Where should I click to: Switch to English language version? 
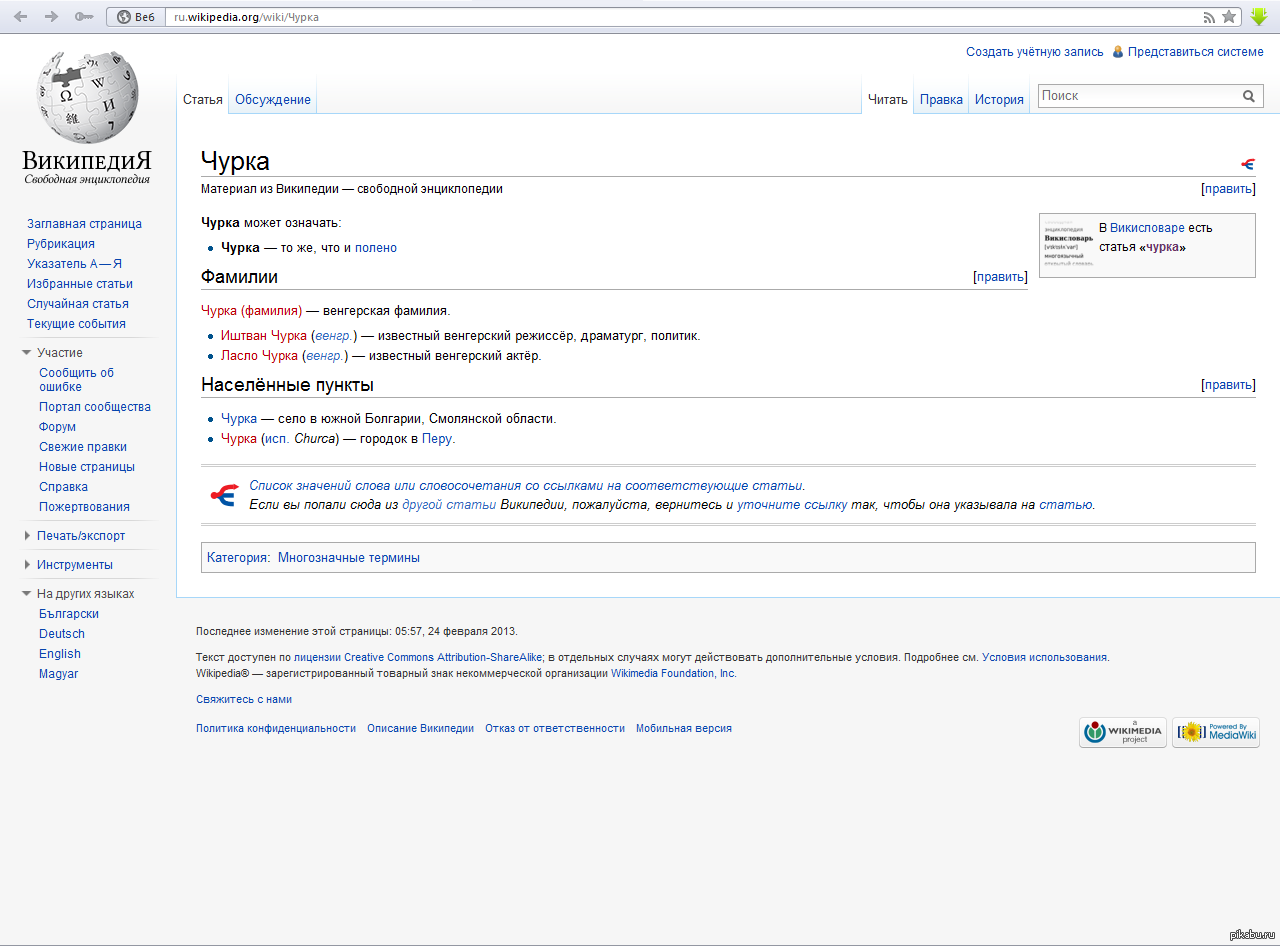click(x=60, y=654)
